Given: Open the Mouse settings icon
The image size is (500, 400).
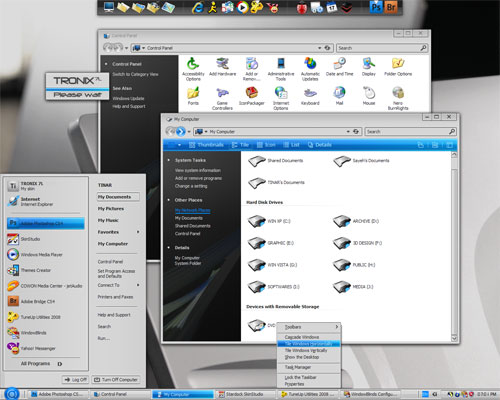Looking at the screenshot, I should [369, 96].
